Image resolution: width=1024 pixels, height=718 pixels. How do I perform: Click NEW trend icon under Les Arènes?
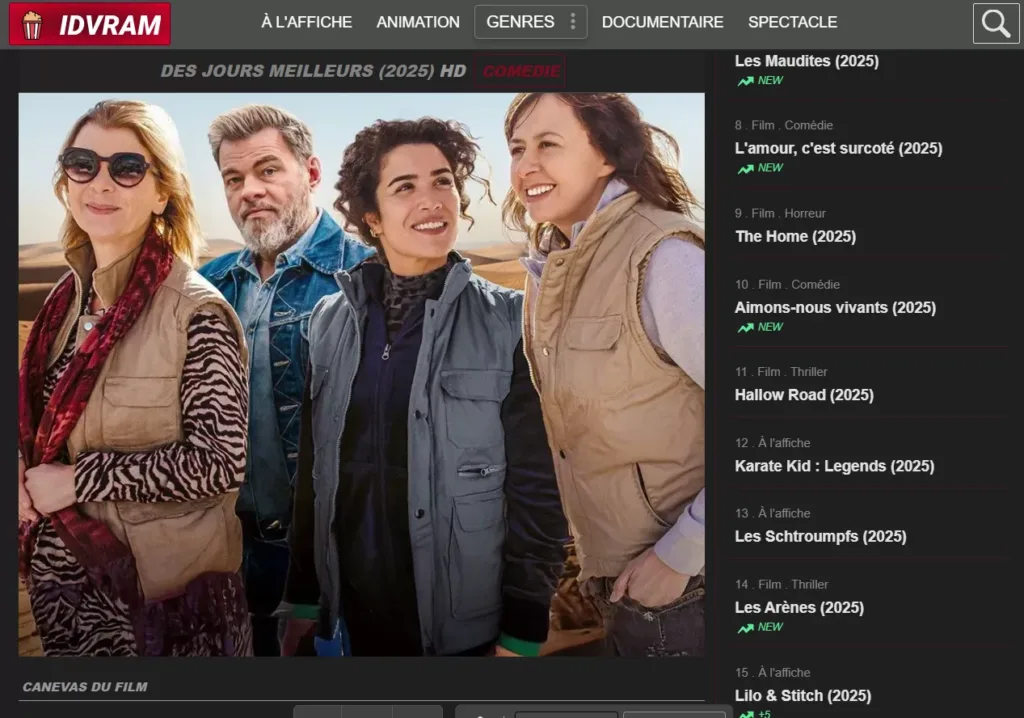coord(746,628)
